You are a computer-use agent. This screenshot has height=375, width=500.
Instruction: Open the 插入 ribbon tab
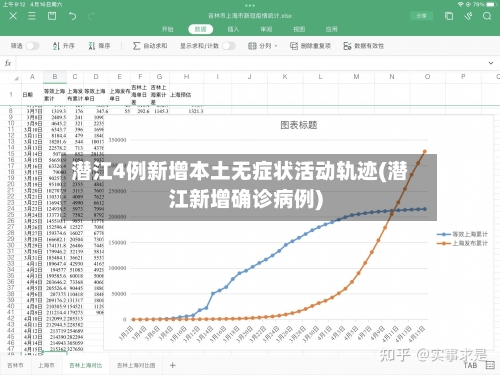233,29
